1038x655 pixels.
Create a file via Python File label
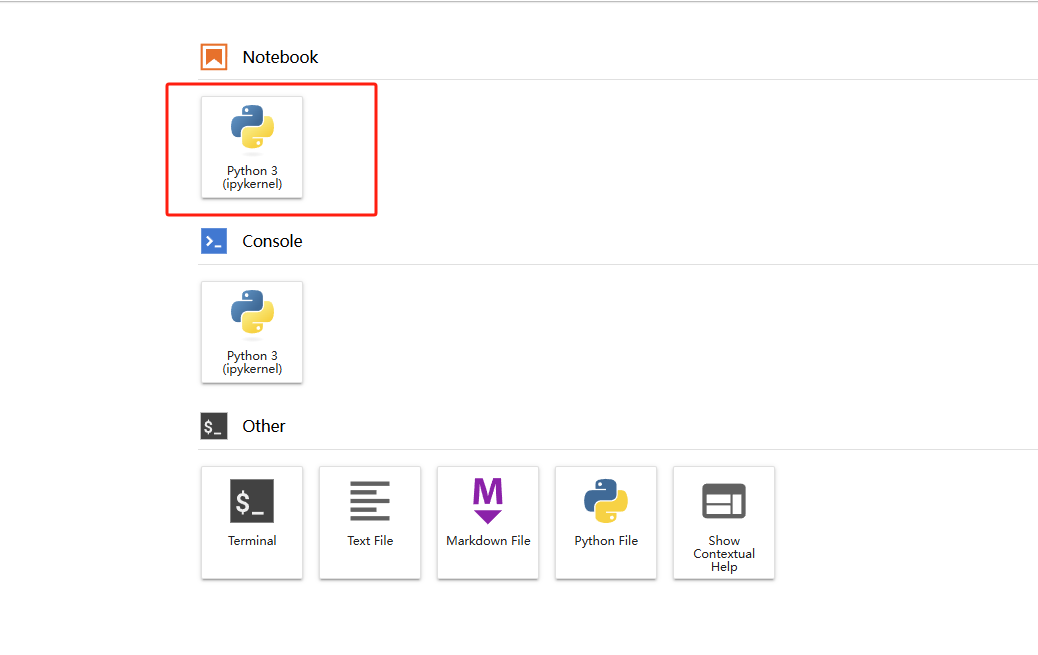click(606, 541)
